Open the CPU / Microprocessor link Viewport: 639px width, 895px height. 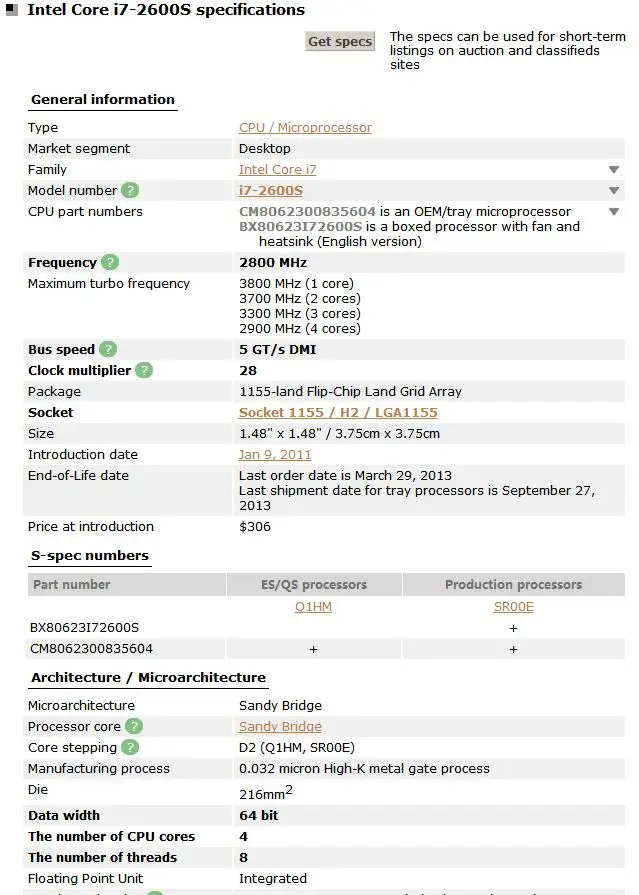tap(305, 128)
